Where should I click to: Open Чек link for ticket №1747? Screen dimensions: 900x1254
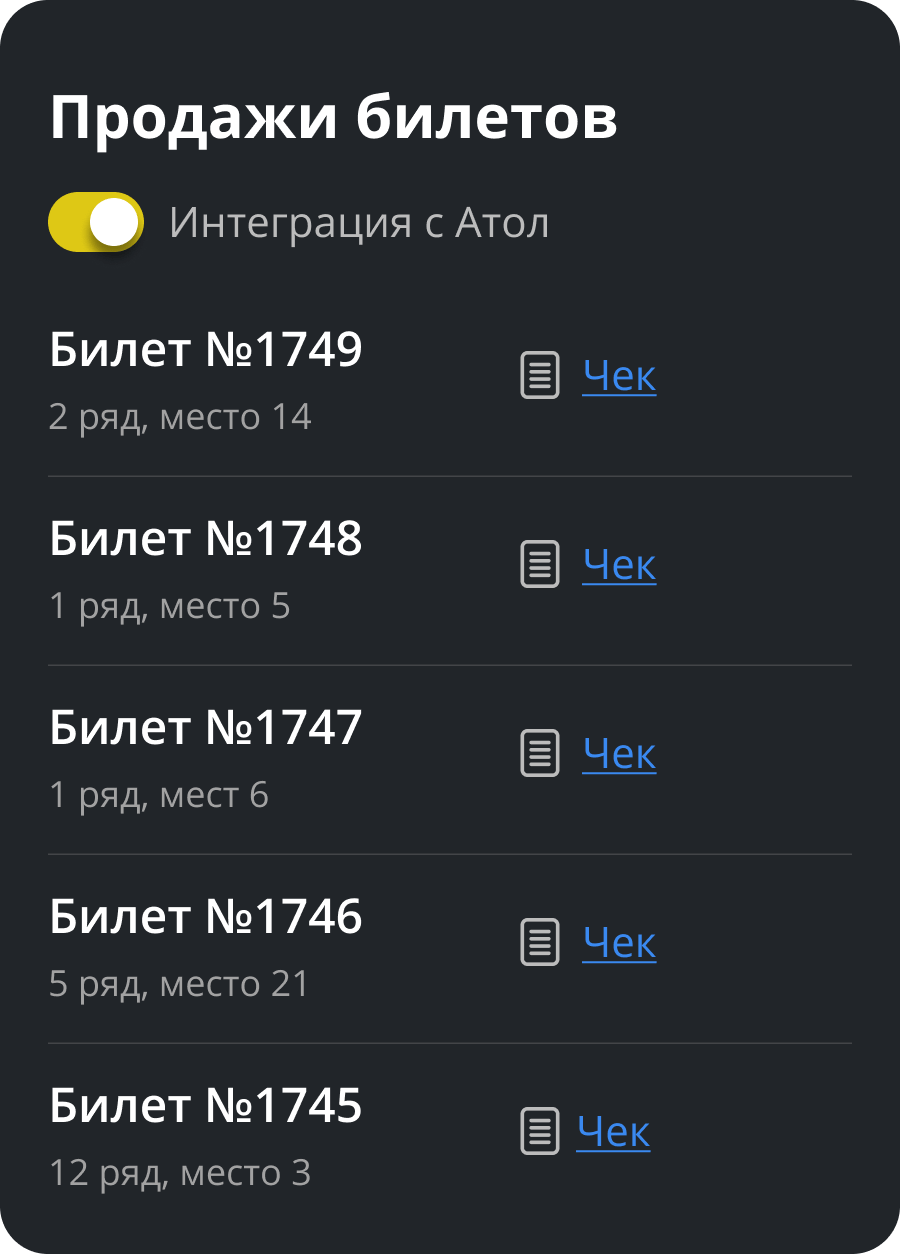[x=619, y=754]
